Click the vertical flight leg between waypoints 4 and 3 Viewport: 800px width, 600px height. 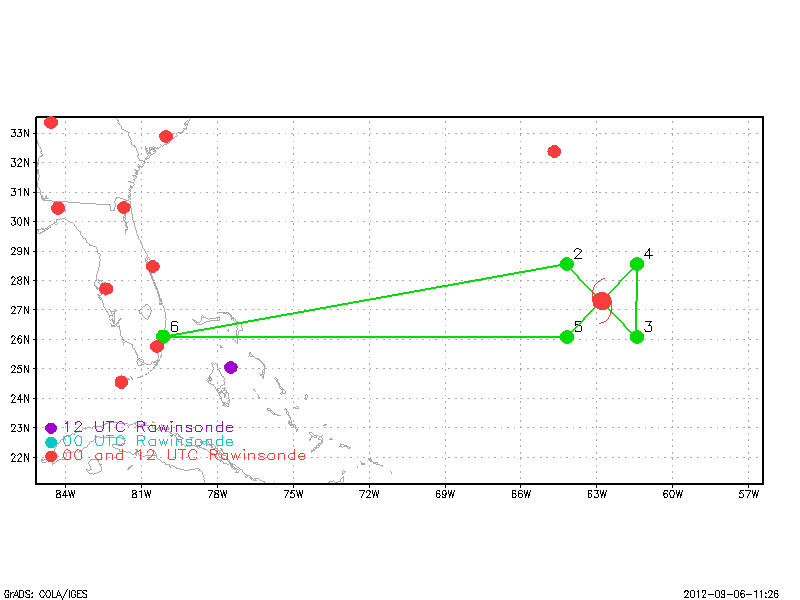click(636, 300)
